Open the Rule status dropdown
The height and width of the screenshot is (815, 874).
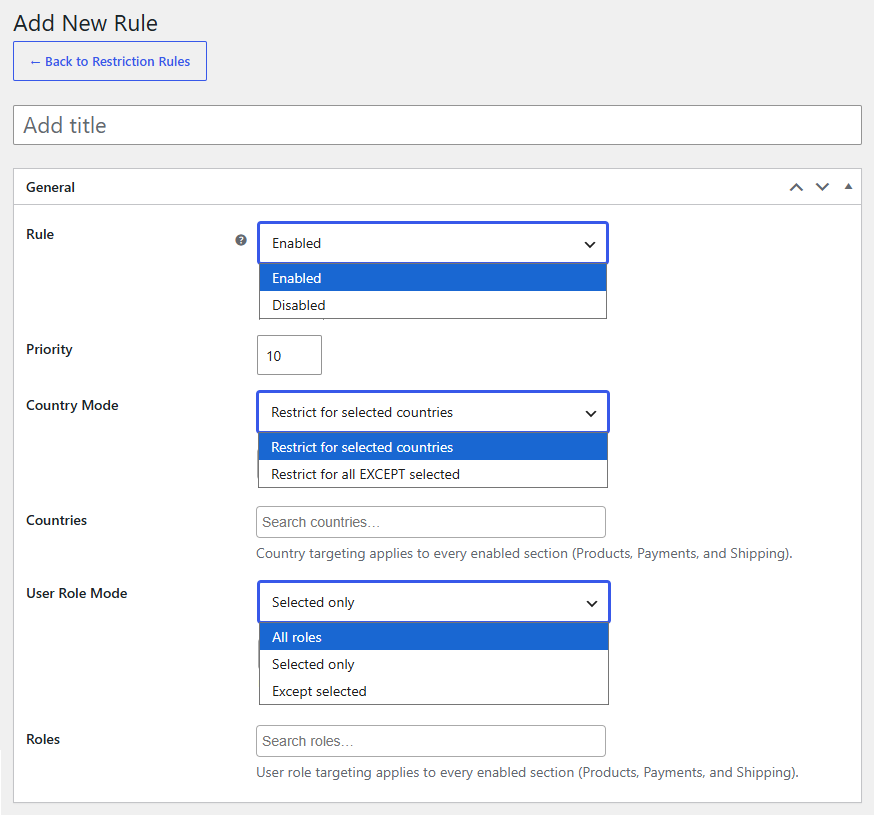[x=433, y=243]
